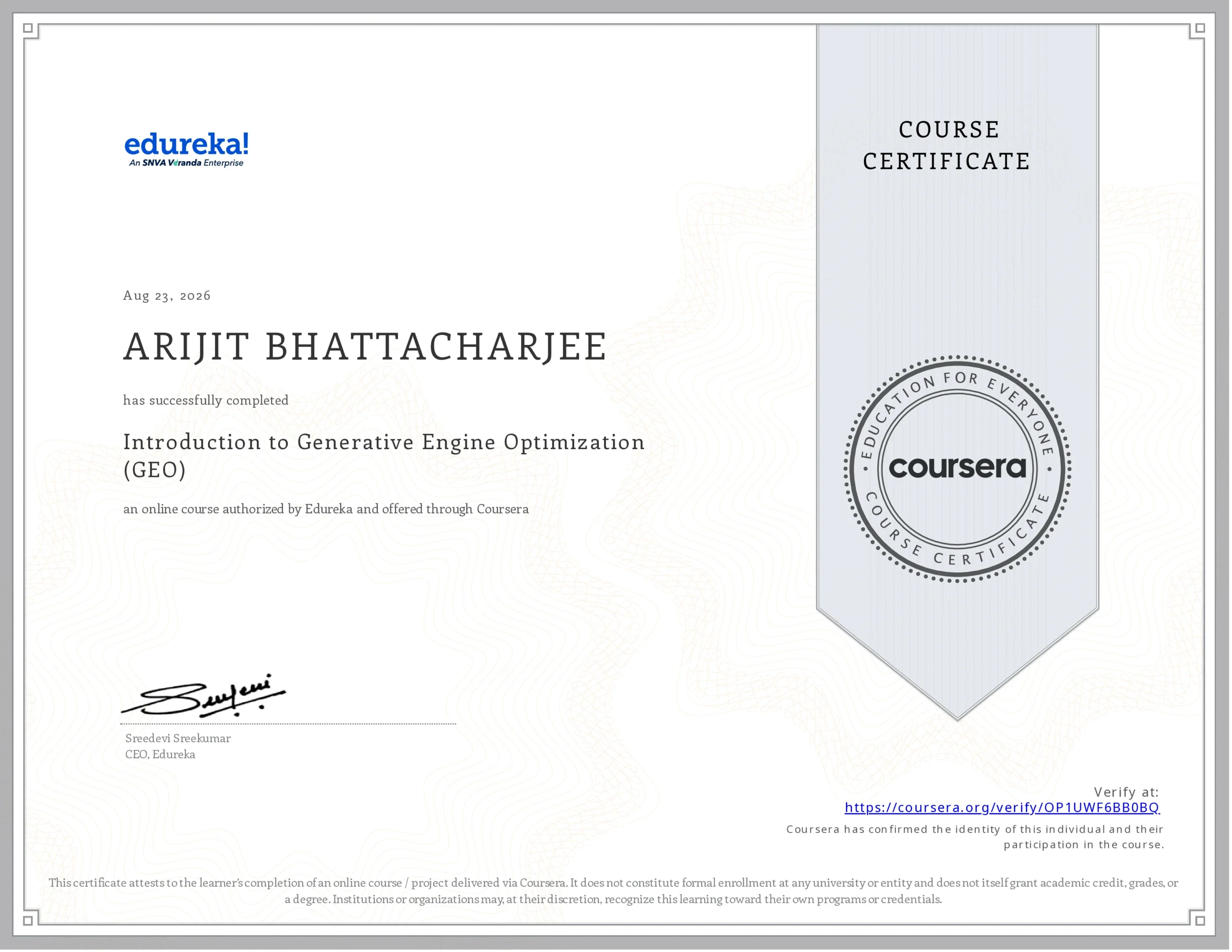Click the name 'ARIJIT BHATTACHARJEE'

(x=365, y=347)
